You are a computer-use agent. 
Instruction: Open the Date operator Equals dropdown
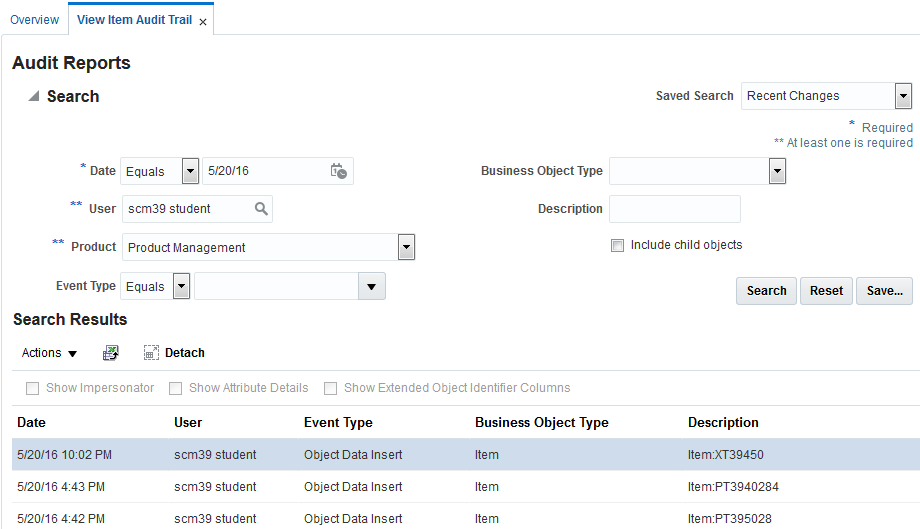(x=190, y=171)
